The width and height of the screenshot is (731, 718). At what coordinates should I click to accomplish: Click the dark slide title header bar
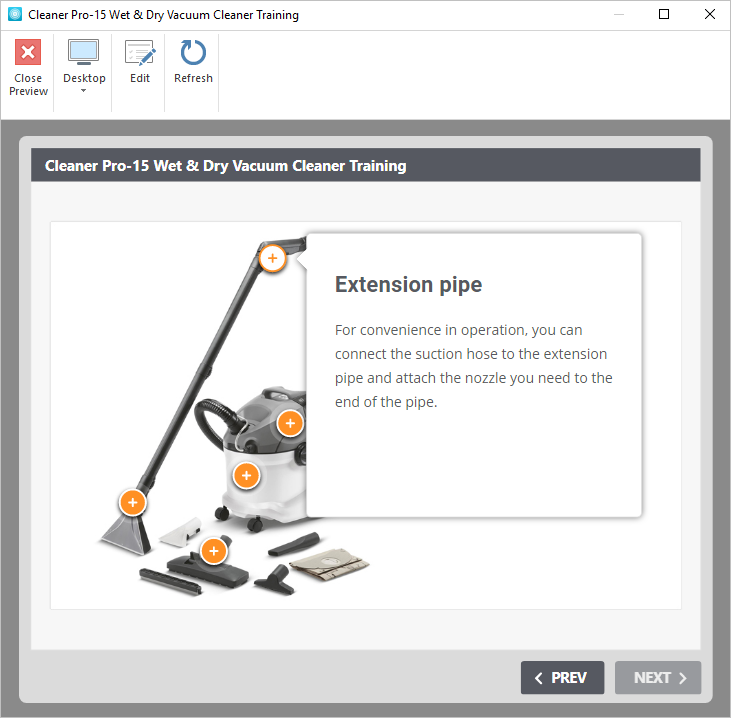[x=366, y=165]
